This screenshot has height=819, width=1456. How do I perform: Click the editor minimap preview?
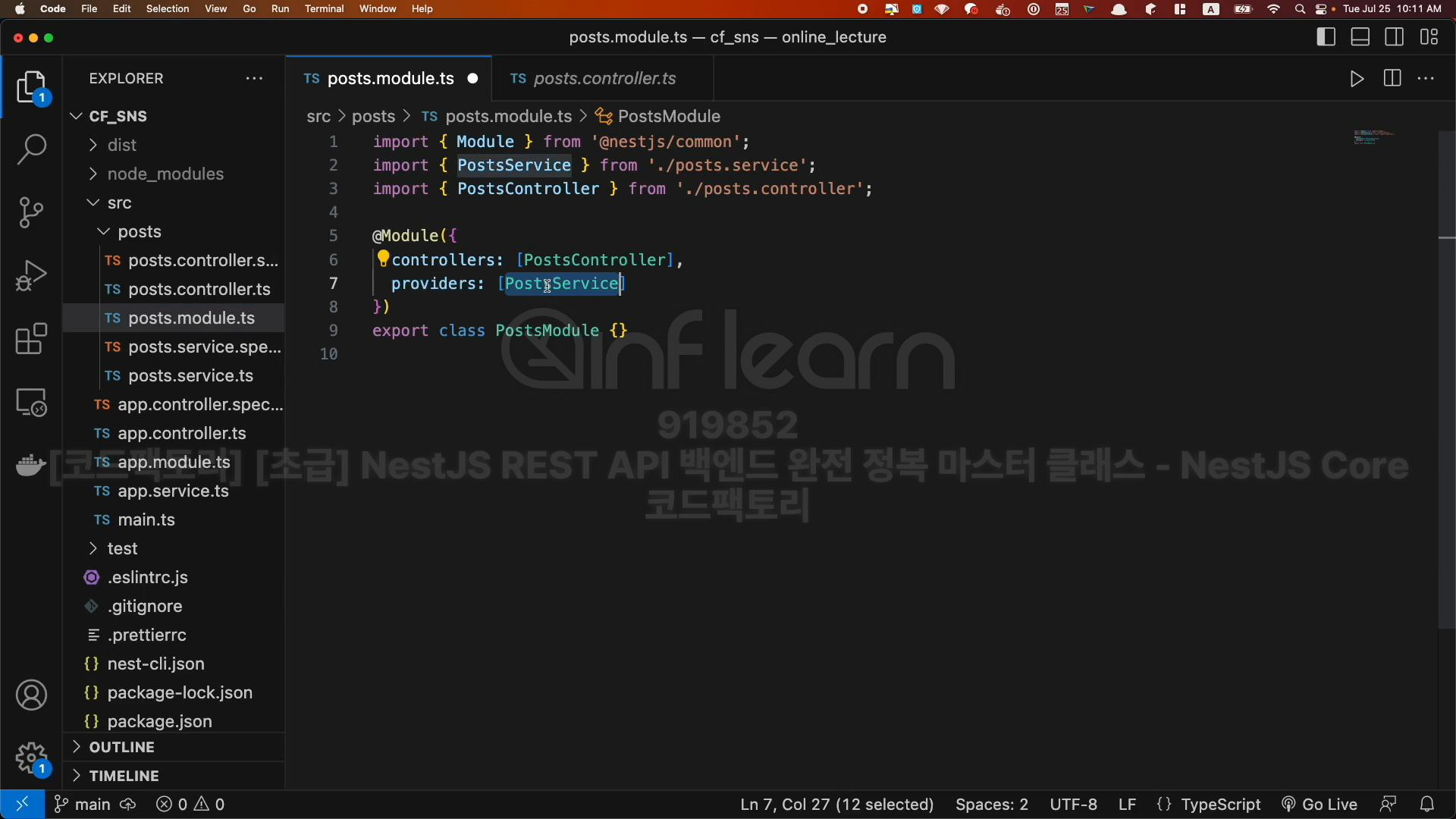[x=1373, y=137]
